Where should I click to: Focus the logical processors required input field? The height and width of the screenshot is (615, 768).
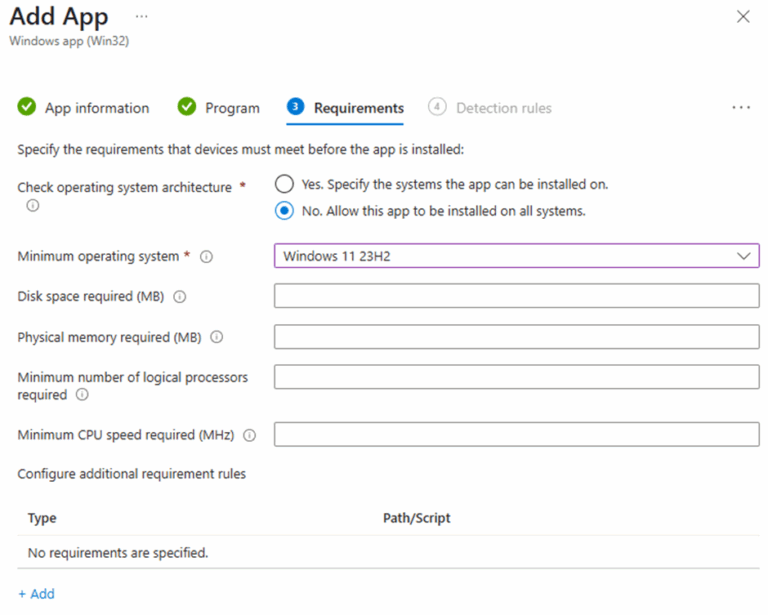[x=517, y=377]
